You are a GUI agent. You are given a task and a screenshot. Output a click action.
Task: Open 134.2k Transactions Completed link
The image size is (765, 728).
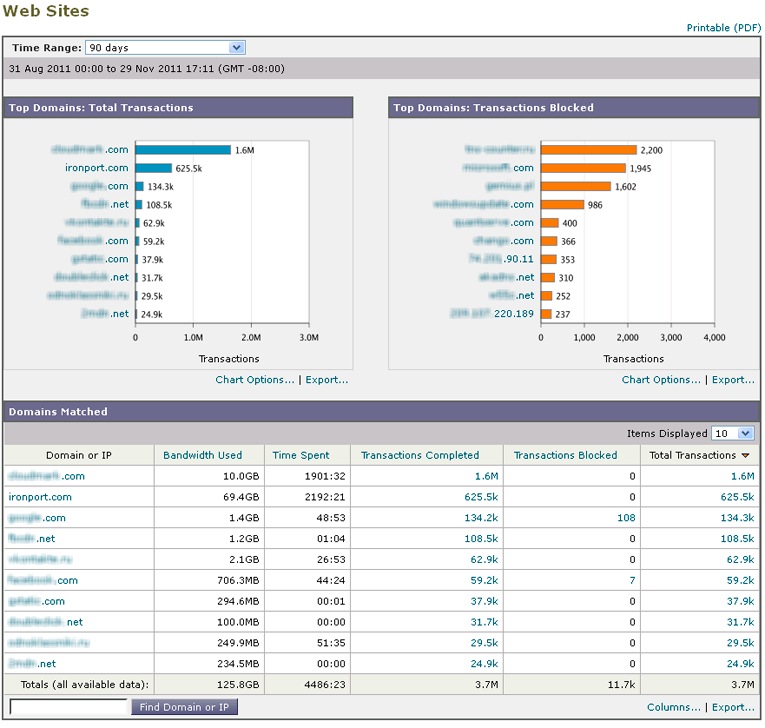tap(481, 518)
